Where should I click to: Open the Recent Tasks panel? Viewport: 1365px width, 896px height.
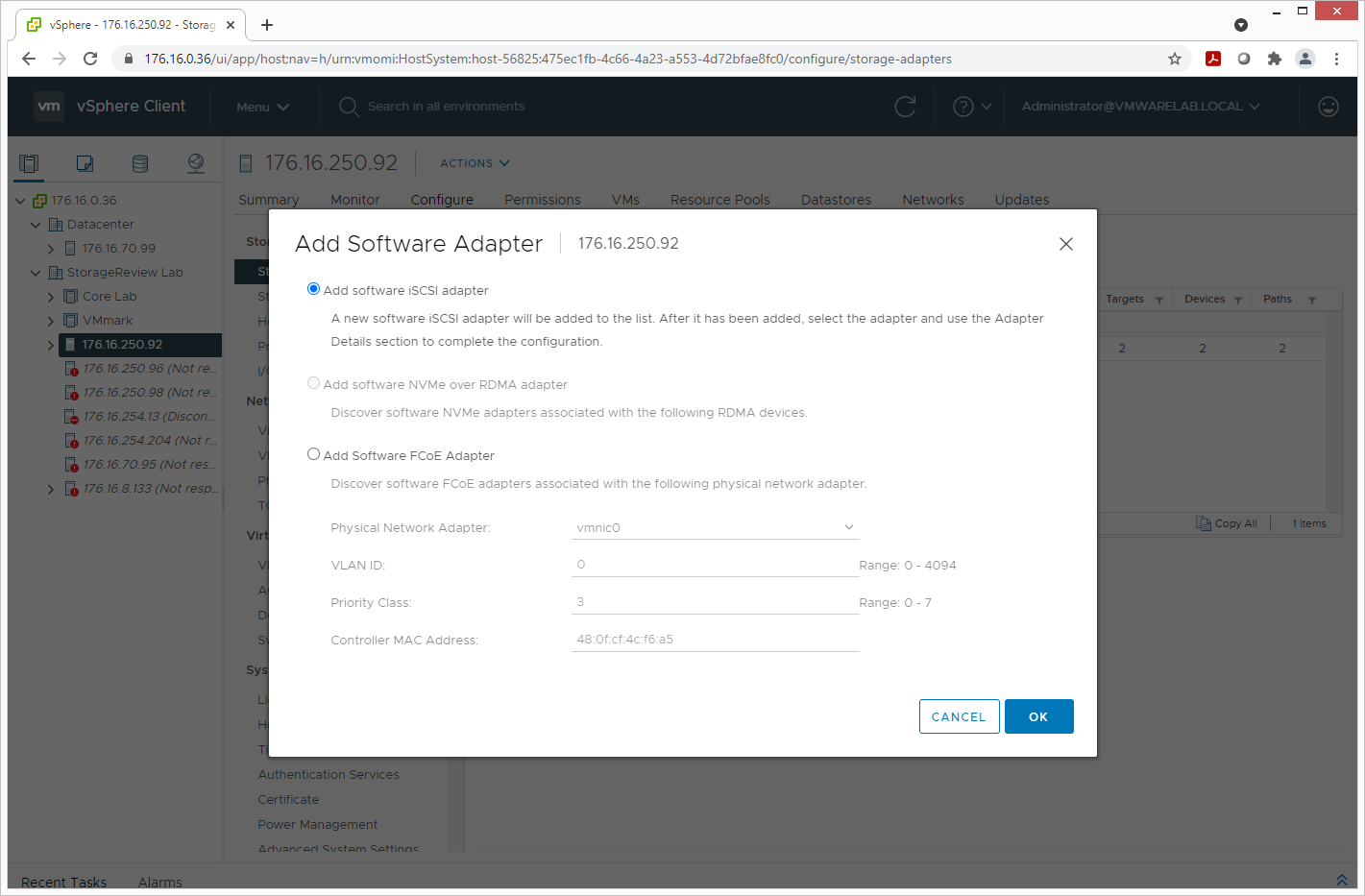pyautogui.click(x=64, y=883)
